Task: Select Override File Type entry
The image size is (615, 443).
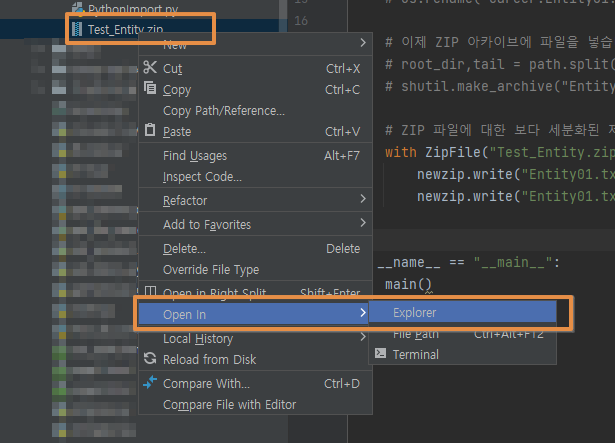Action: click(255, 270)
